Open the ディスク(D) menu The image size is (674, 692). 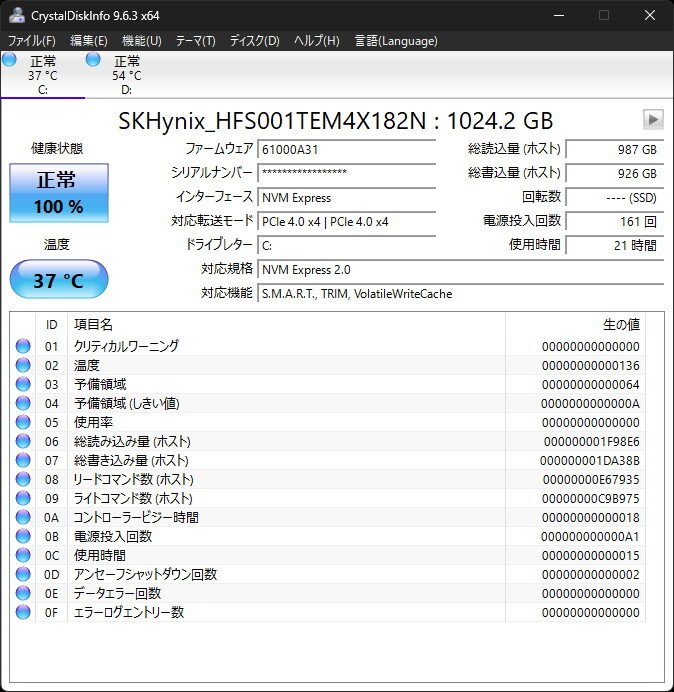[255, 41]
